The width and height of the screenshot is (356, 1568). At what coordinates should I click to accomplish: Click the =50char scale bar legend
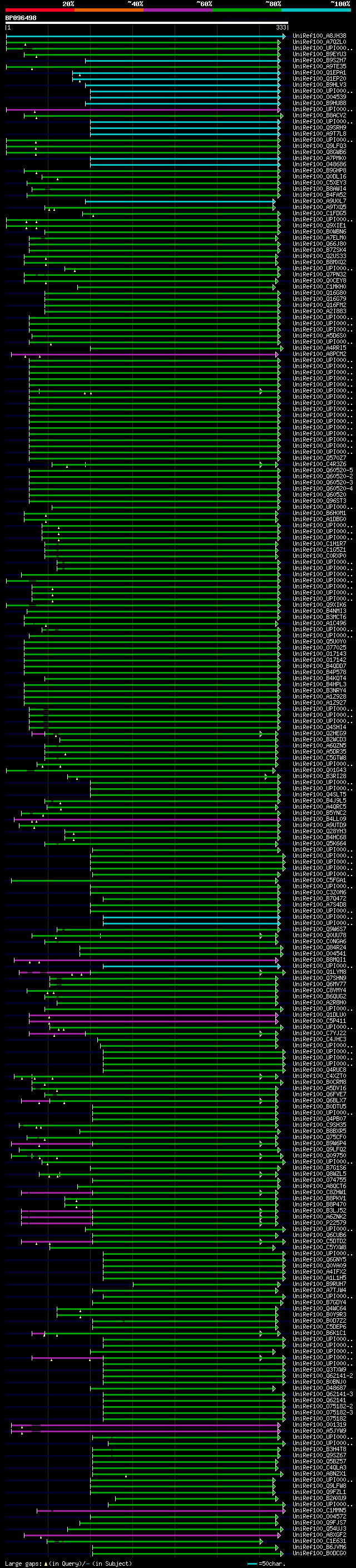pyautogui.click(x=266, y=1563)
